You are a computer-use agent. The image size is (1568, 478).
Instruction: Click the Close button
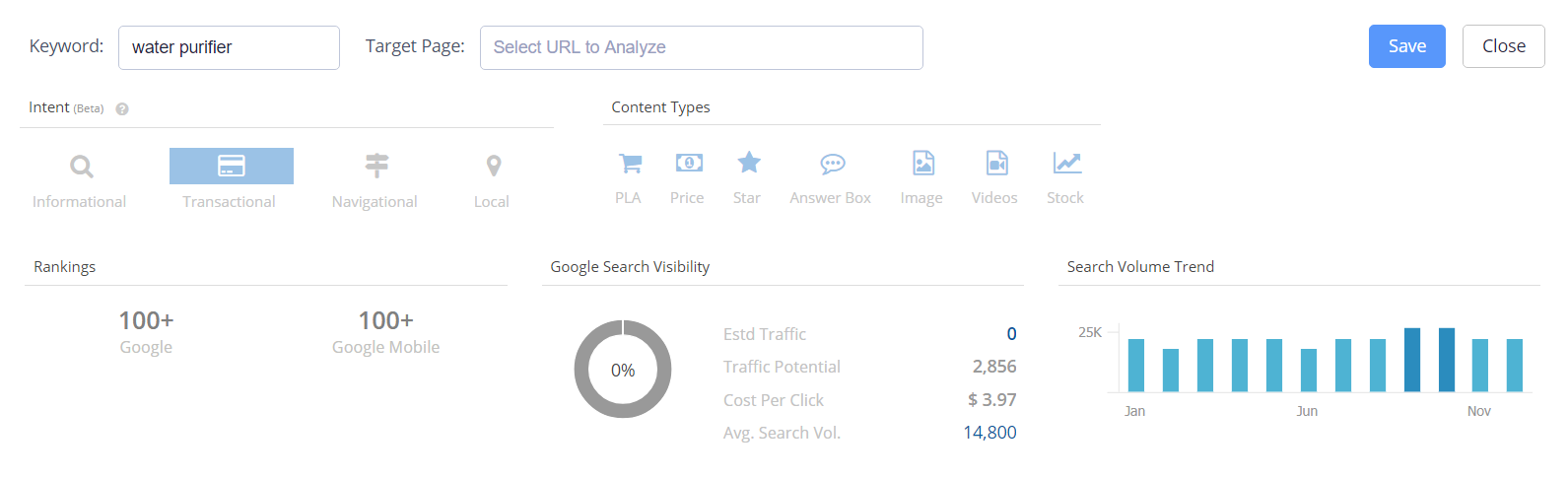[x=1504, y=46]
